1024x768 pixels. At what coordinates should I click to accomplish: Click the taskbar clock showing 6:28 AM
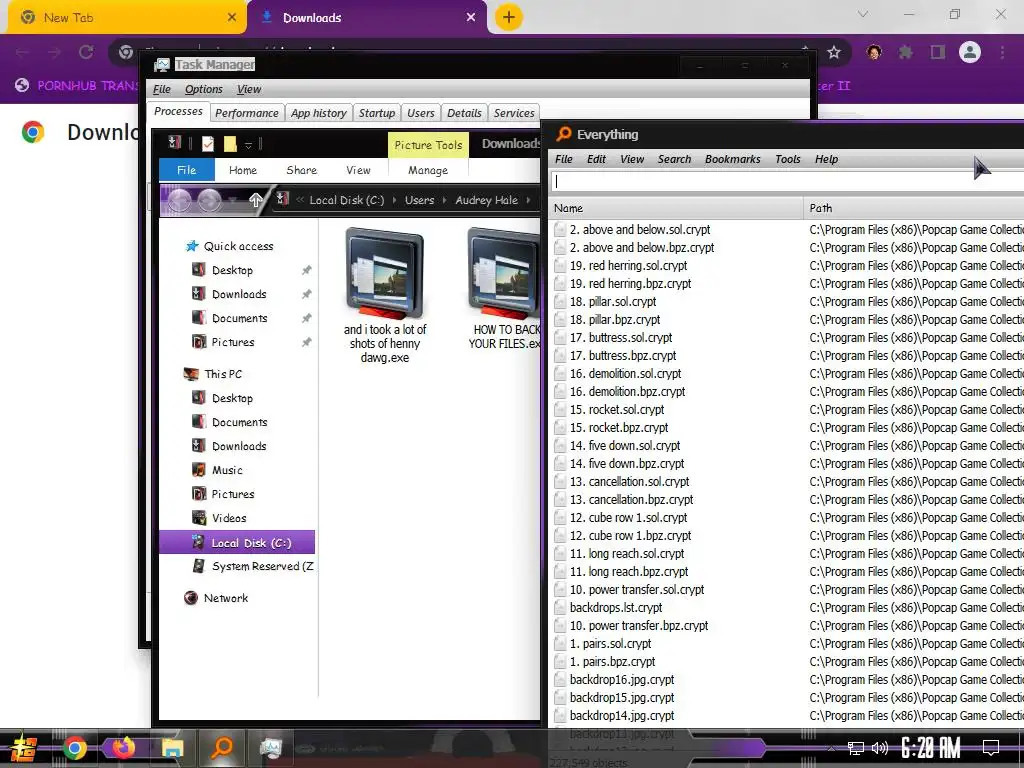coord(931,748)
